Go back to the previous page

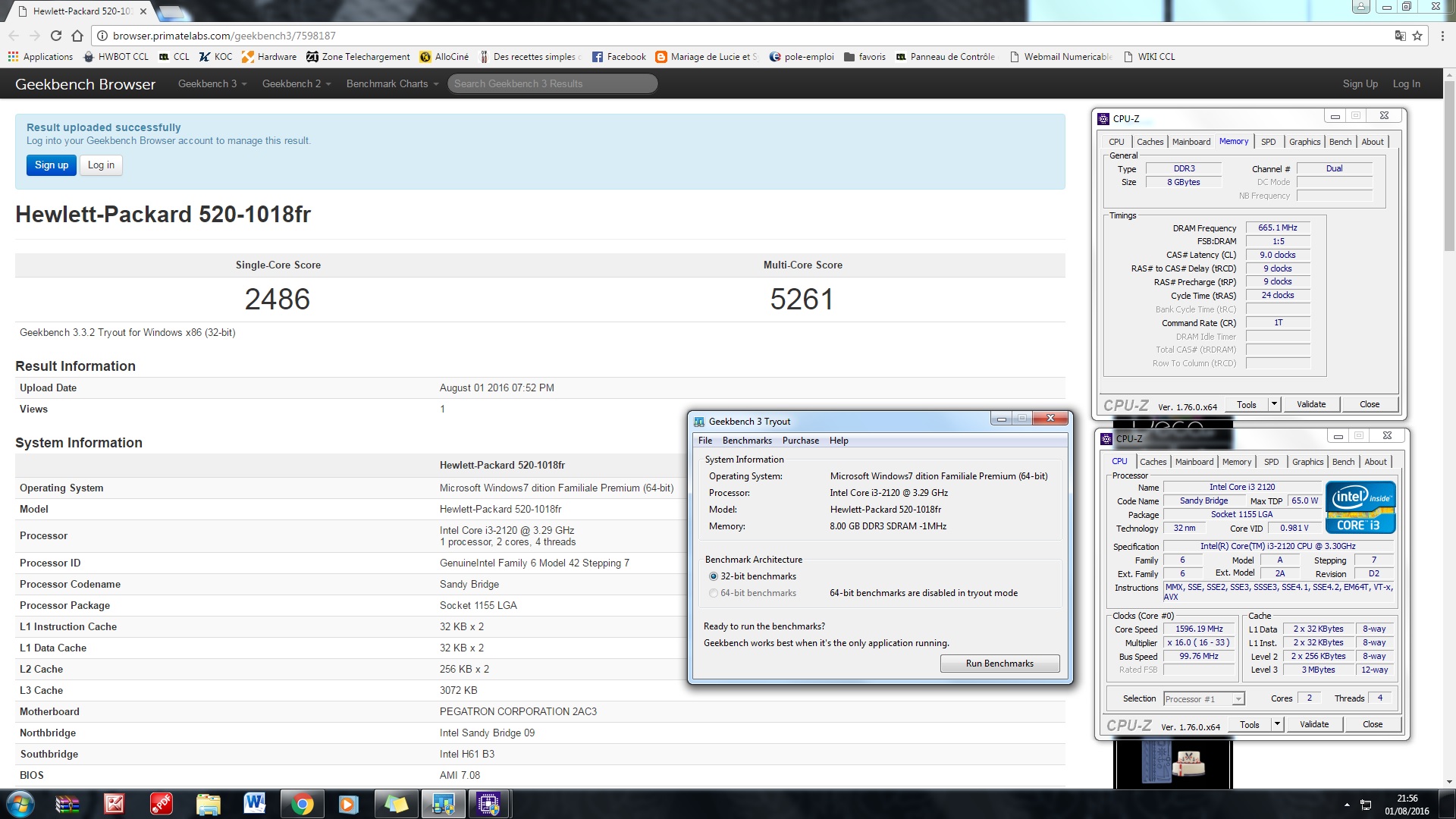point(14,36)
